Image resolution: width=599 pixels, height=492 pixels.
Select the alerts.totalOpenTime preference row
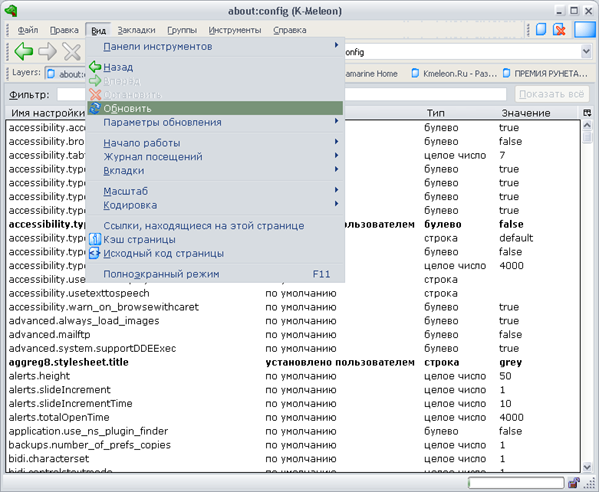point(293,417)
